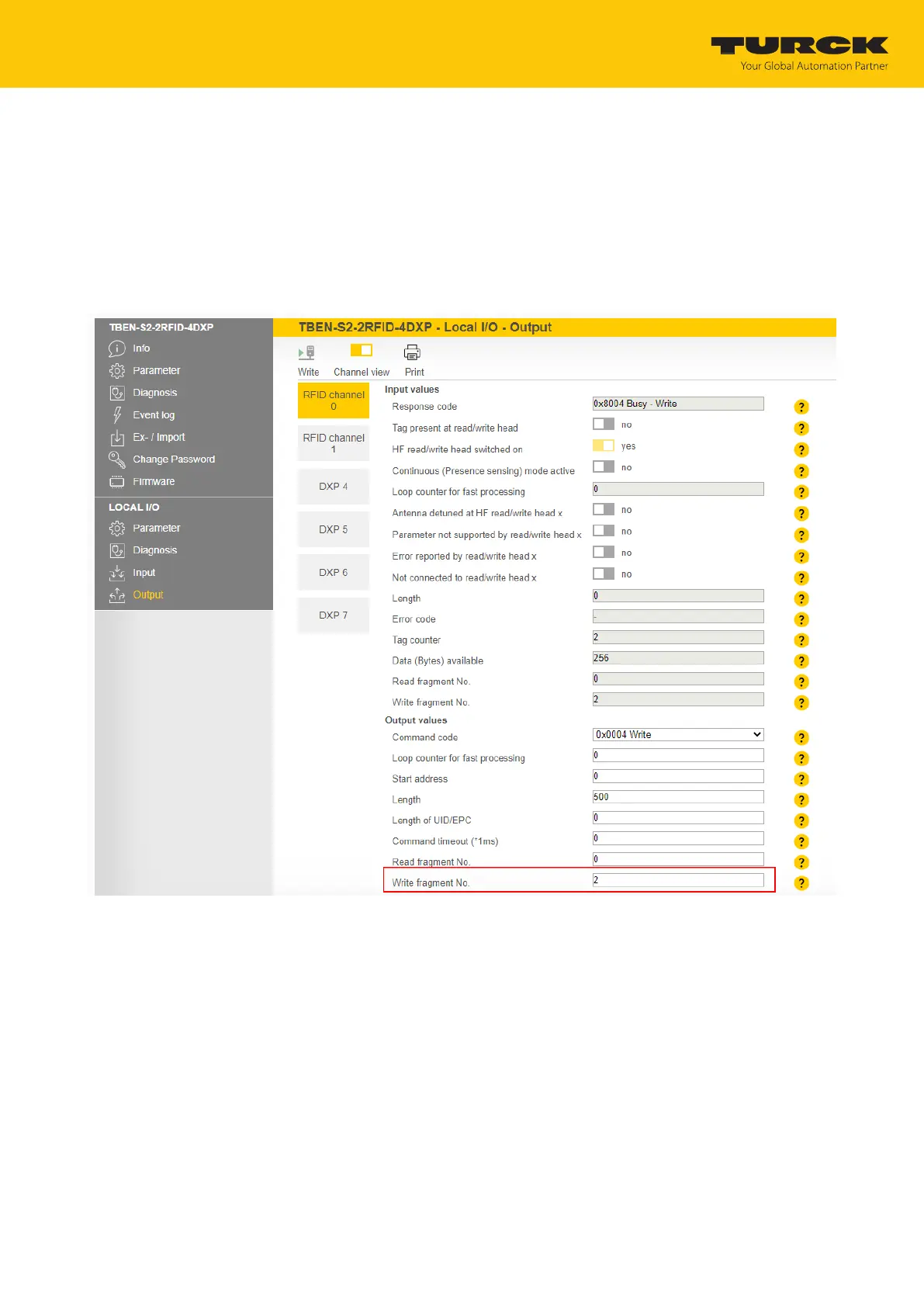
Task: Click the Print icon
Action: 412,352
